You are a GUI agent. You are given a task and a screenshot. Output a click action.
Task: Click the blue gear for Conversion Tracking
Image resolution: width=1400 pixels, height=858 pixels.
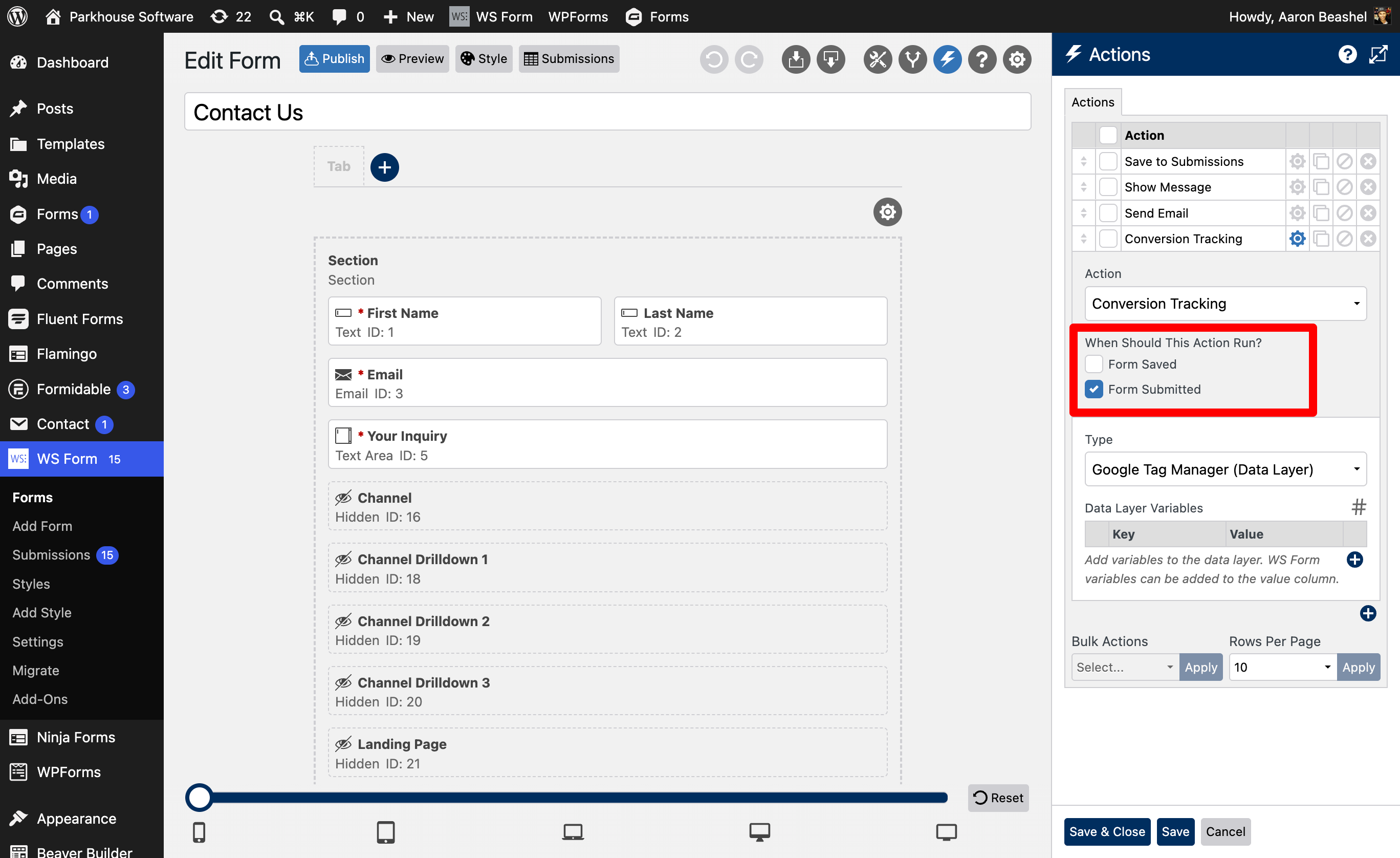pos(1297,239)
